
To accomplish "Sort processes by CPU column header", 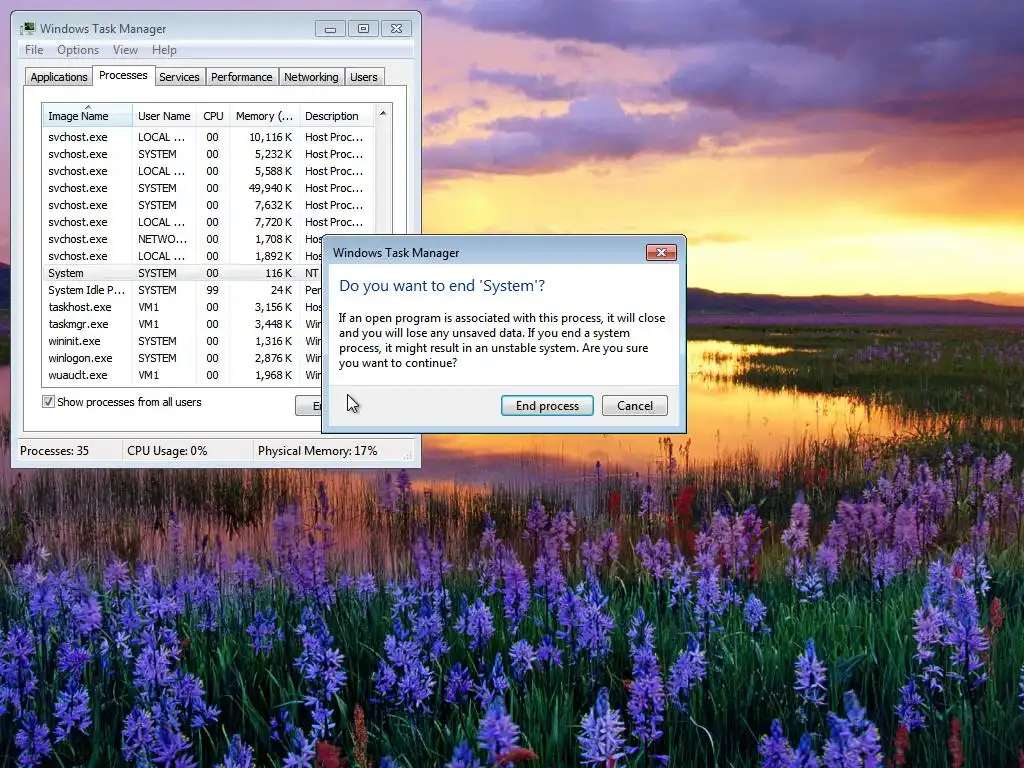I will (213, 116).
